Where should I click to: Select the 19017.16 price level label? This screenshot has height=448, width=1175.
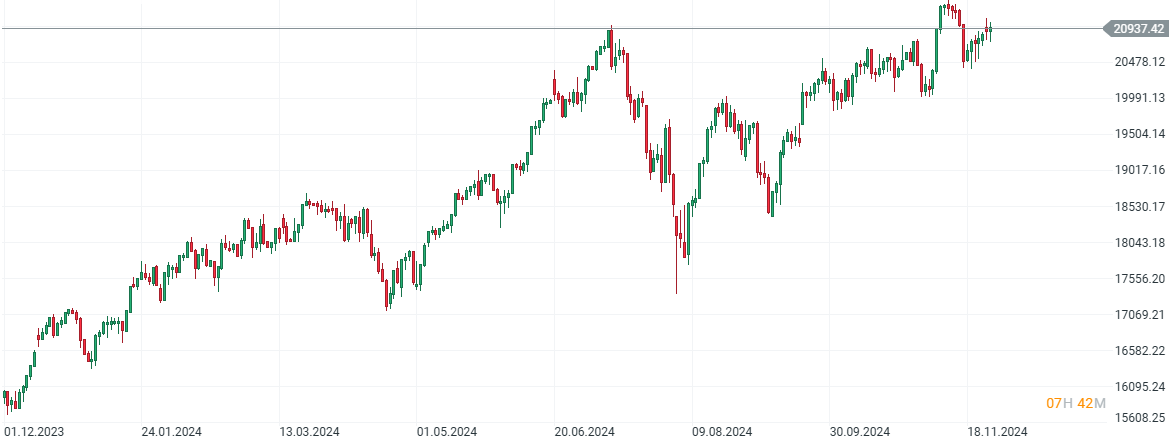1139,170
